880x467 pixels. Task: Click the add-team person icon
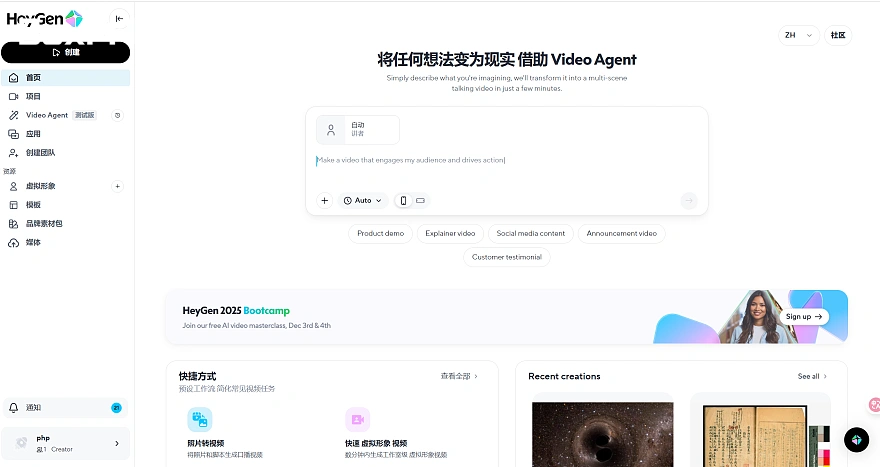[13, 153]
